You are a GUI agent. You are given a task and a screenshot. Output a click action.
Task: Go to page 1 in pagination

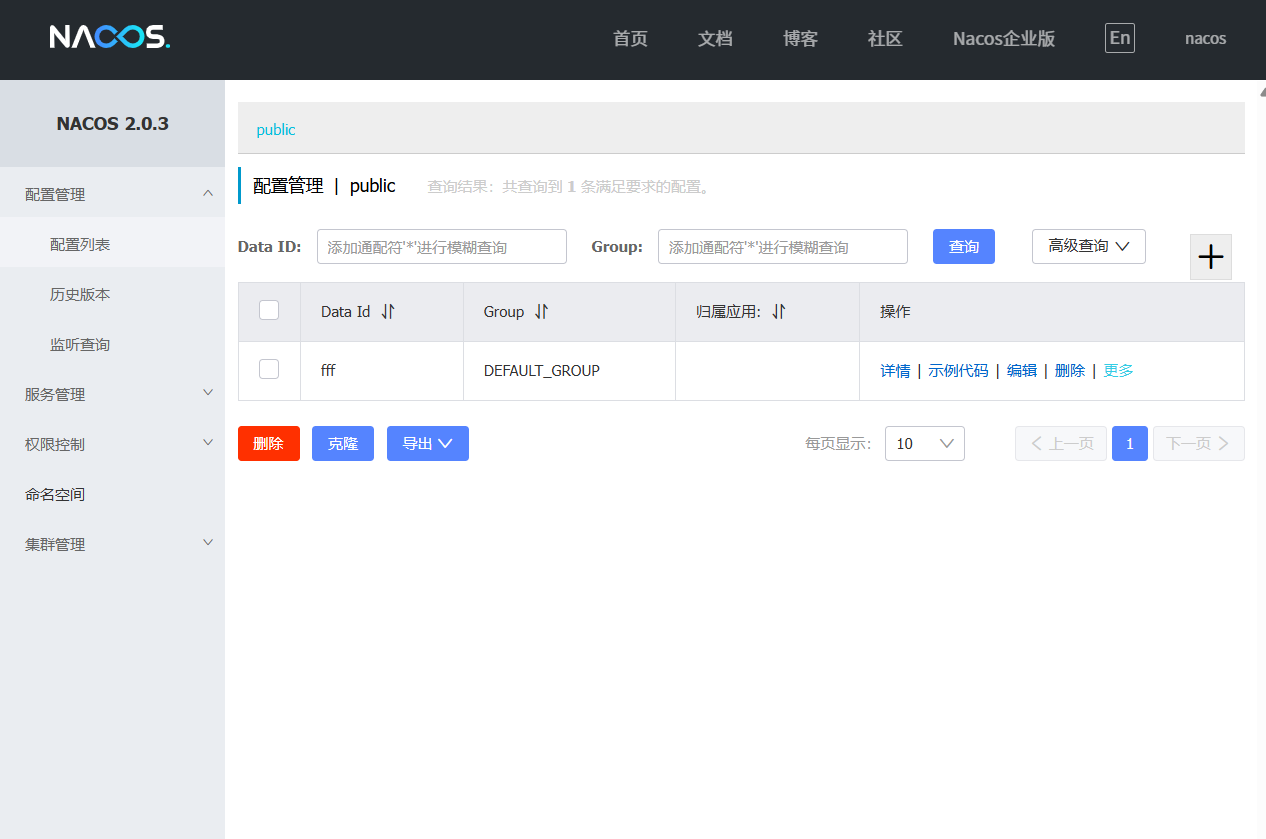click(x=1130, y=443)
